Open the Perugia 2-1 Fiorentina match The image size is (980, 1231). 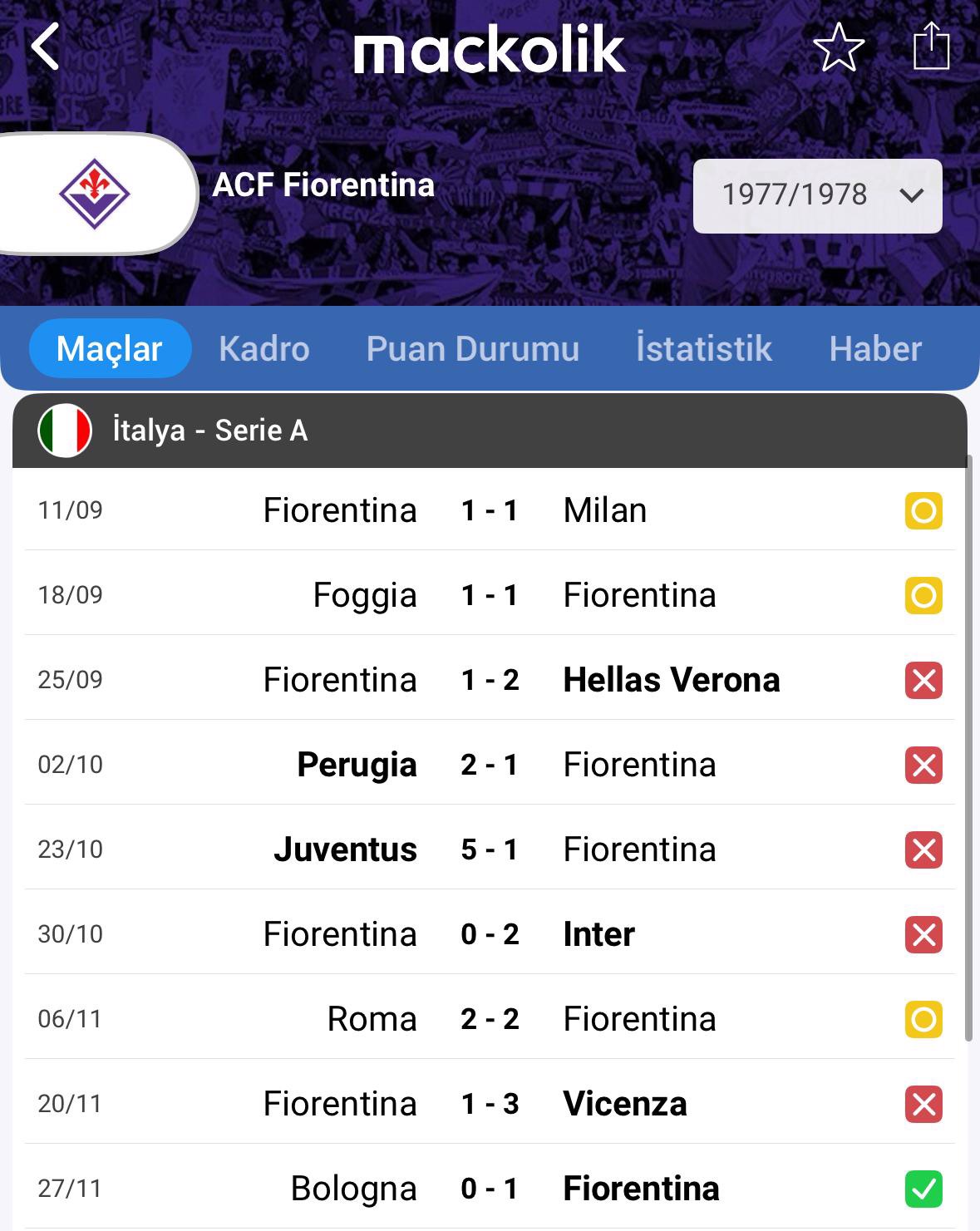[x=490, y=765]
